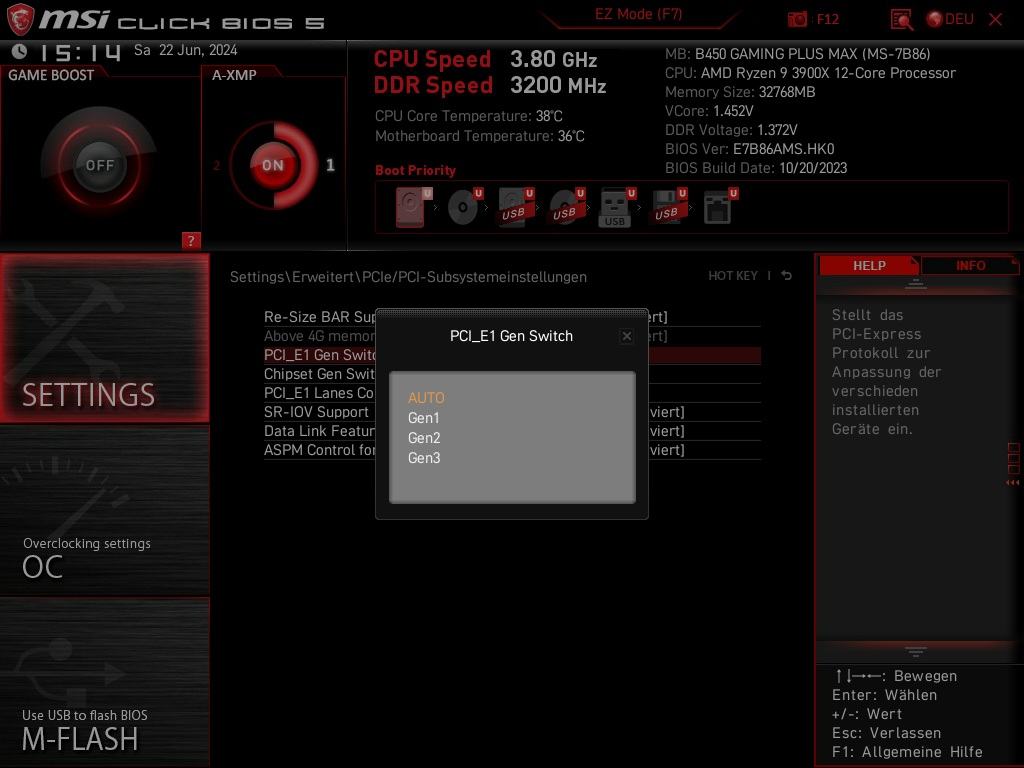Click the MB B450 GAMING PLUS MAX text
The image size is (1024, 768).
pyautogui.click(x=797, y=54)
